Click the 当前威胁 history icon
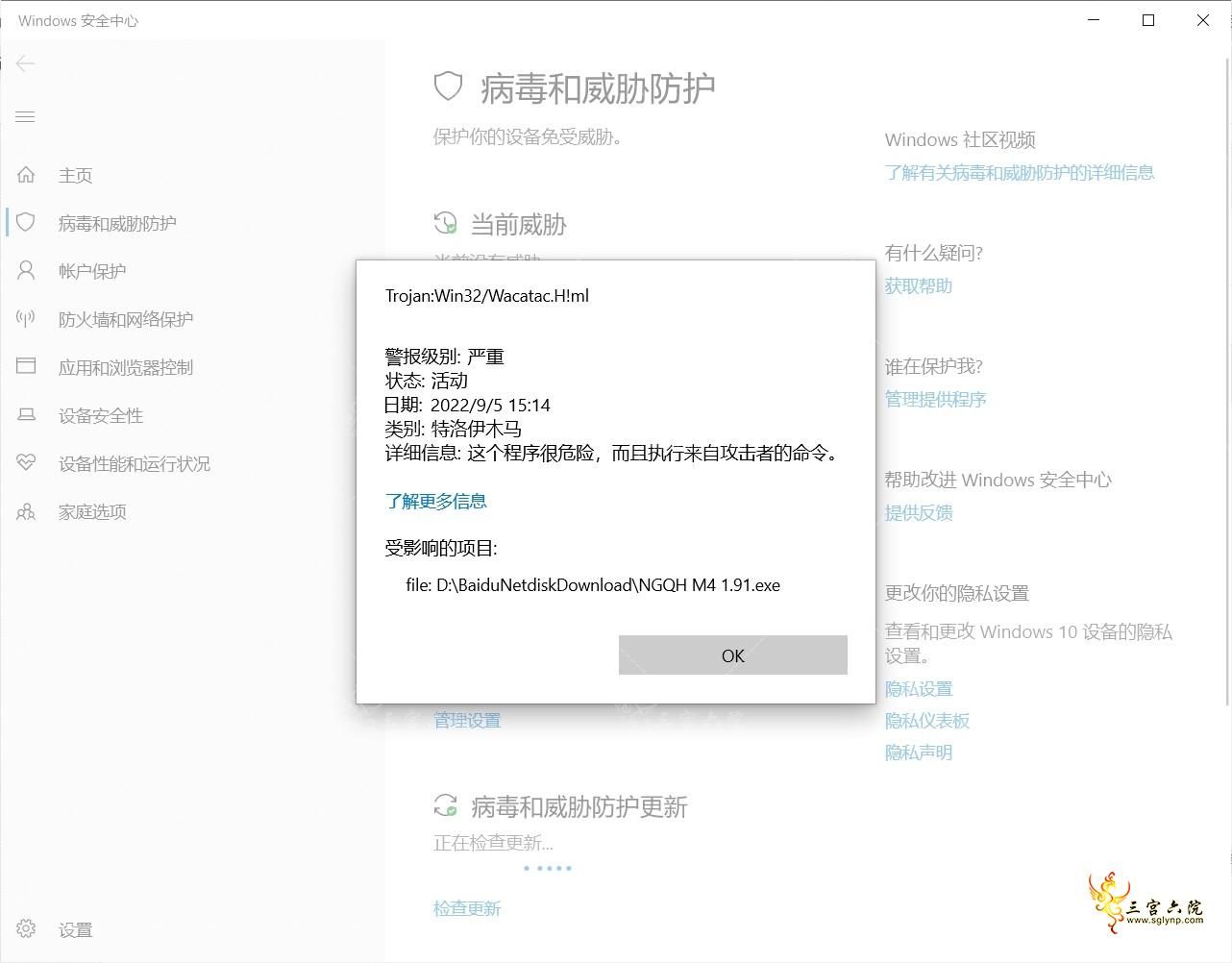Image resolution: width=1232 pixels, height=963 pixels. [x=445, y=223]
